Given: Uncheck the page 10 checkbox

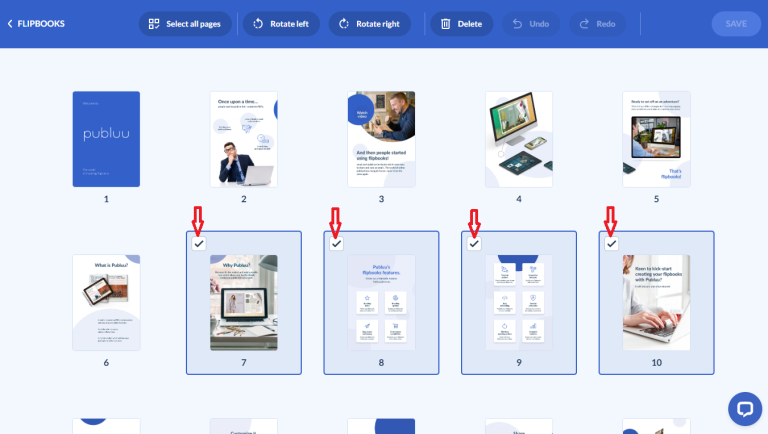Looking at the screenshot, I should [611, 243].
